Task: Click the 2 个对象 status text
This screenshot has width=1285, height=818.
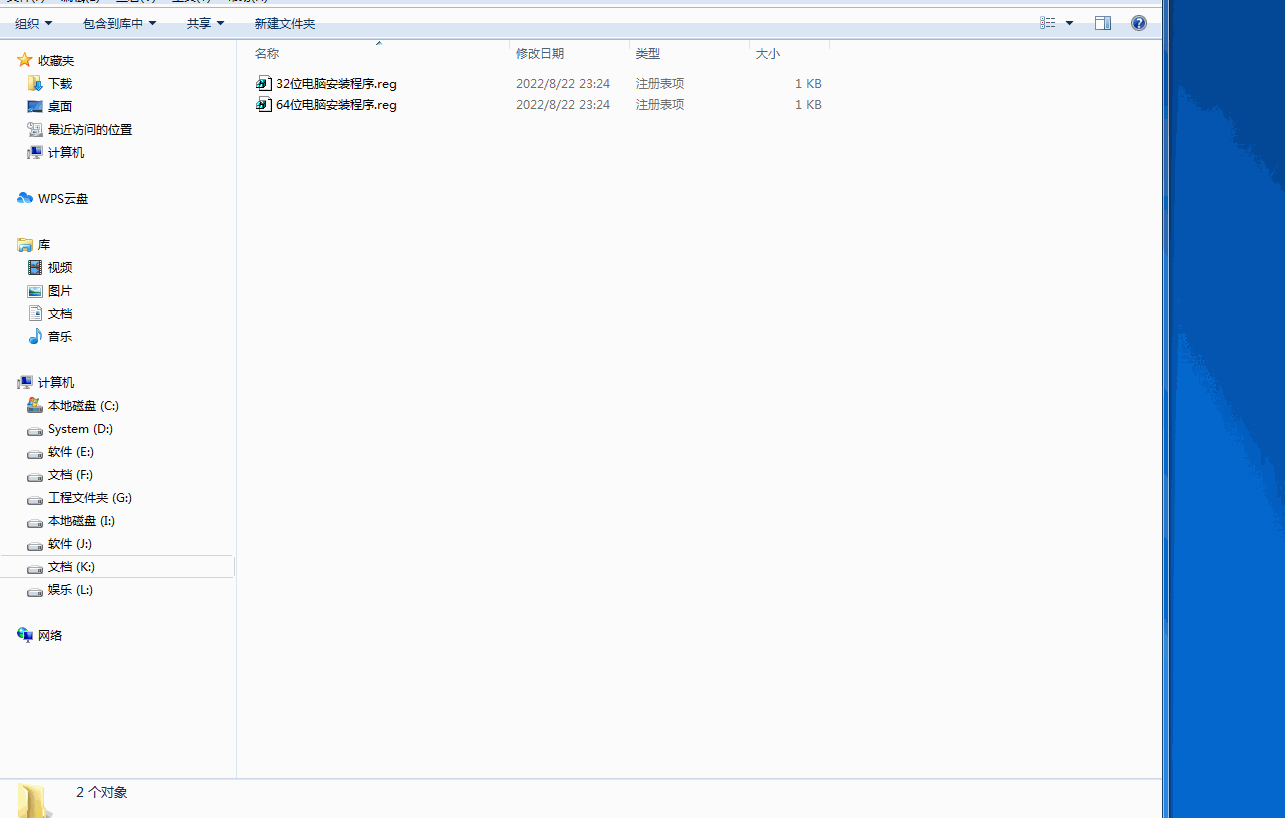Action: click(x=102, y=792)
